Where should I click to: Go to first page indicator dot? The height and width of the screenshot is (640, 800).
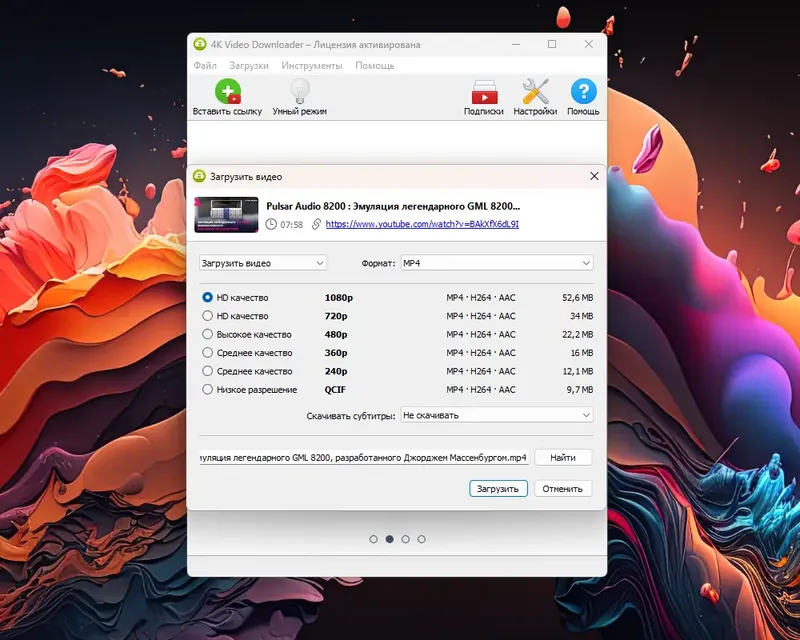tap(373, 539)
